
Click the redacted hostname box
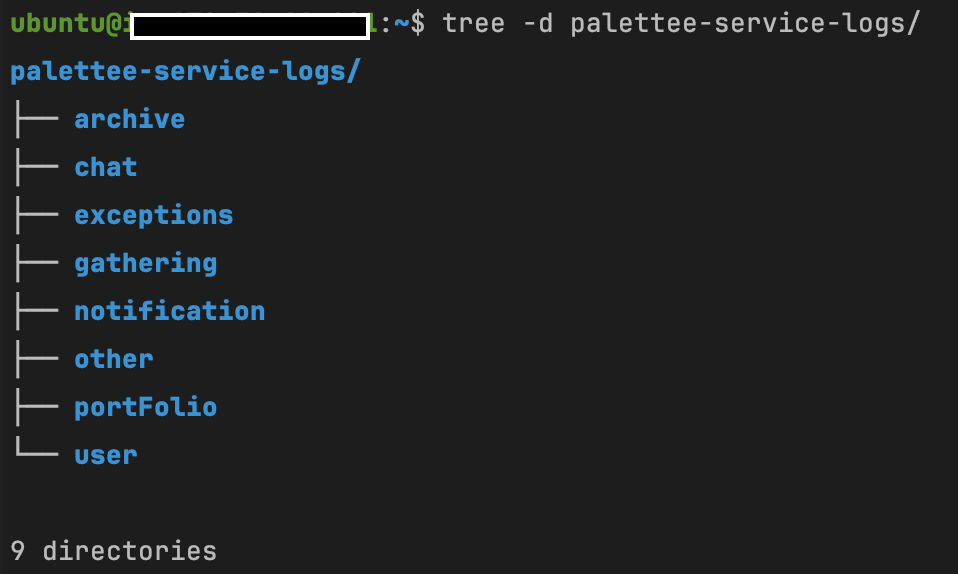[x=250, y=26]
